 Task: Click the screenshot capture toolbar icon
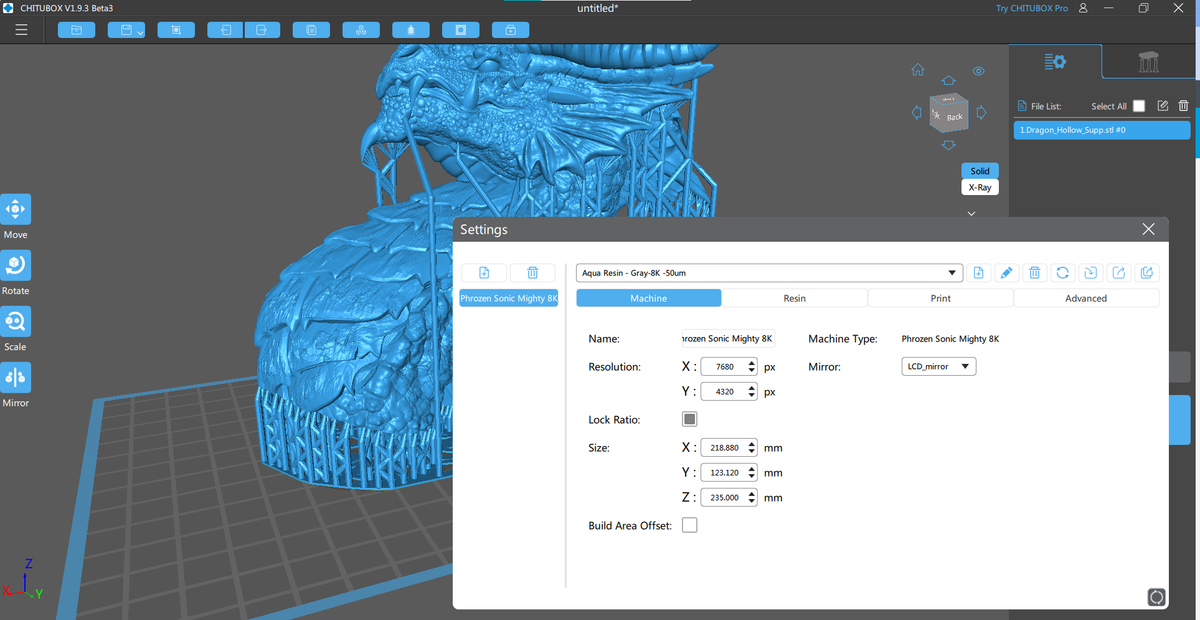(176, 31)
